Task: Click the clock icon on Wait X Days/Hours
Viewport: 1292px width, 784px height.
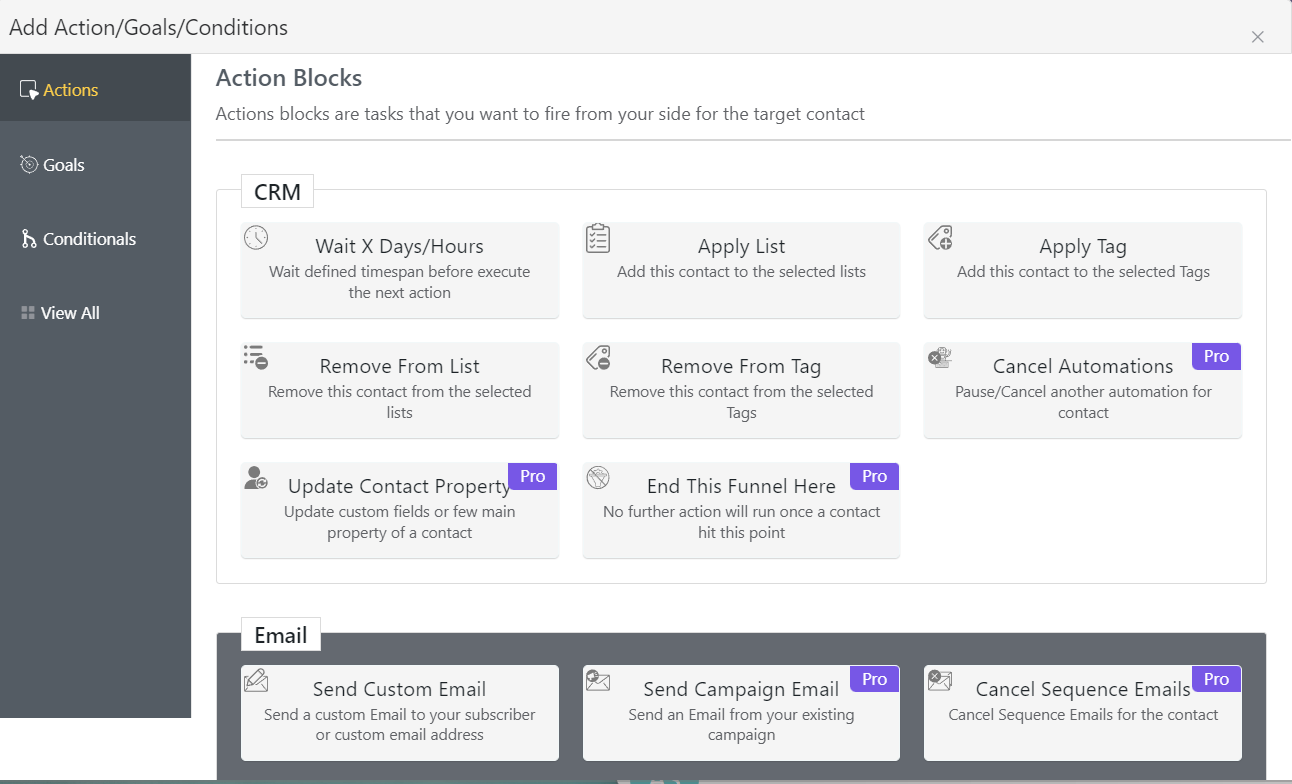Action: 256,238
